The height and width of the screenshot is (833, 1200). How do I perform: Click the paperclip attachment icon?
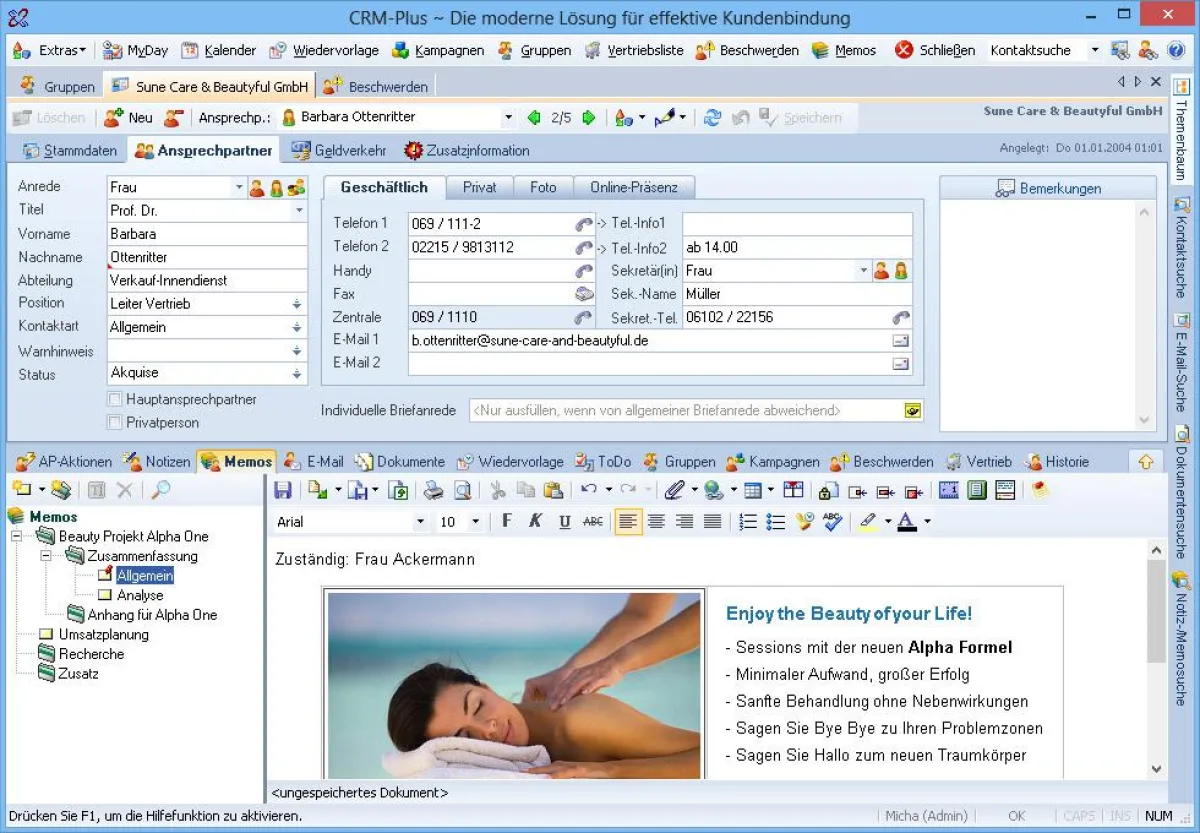[676, 490]
